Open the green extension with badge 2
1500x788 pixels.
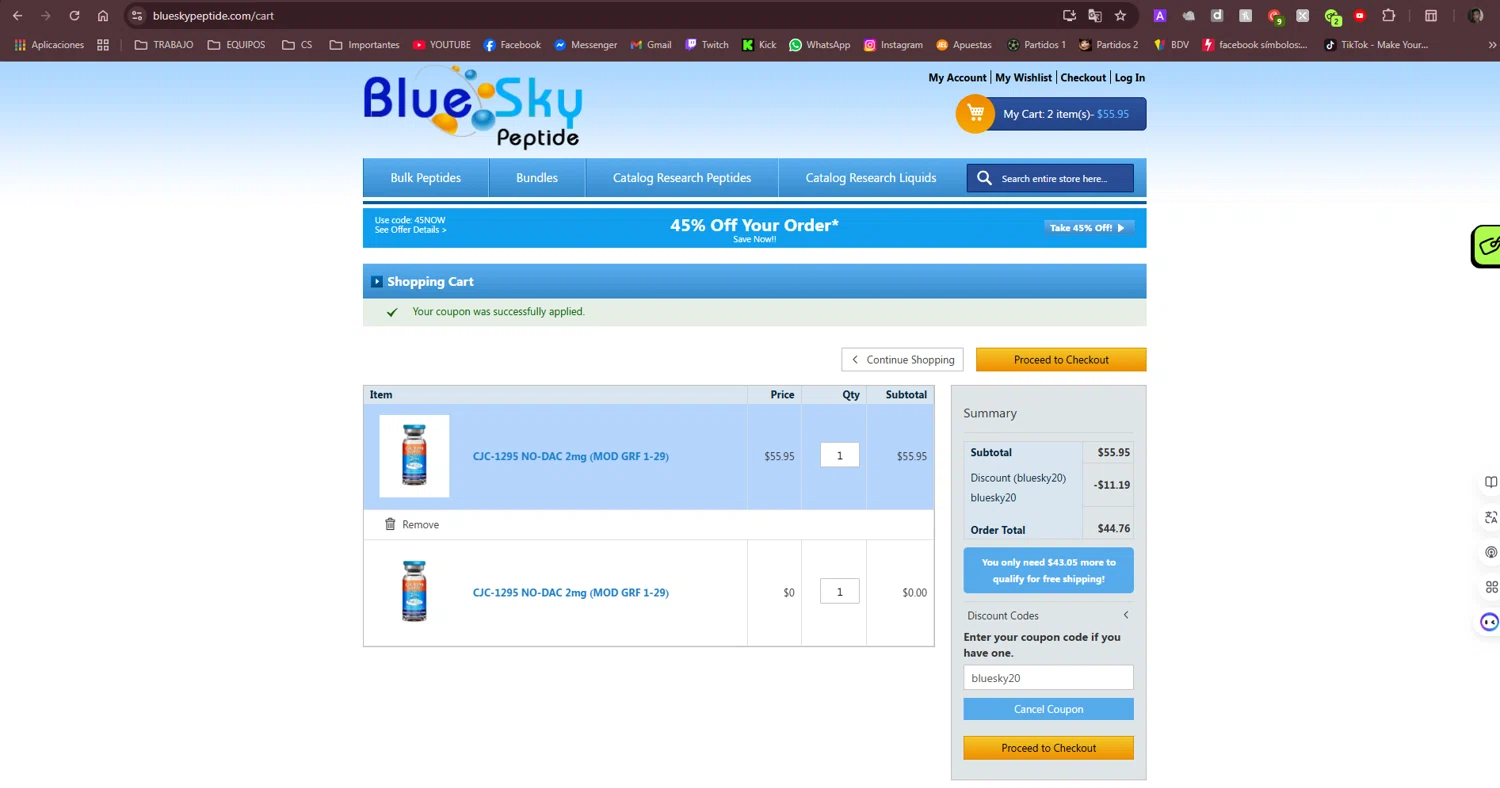click(x=1331, y=15)
